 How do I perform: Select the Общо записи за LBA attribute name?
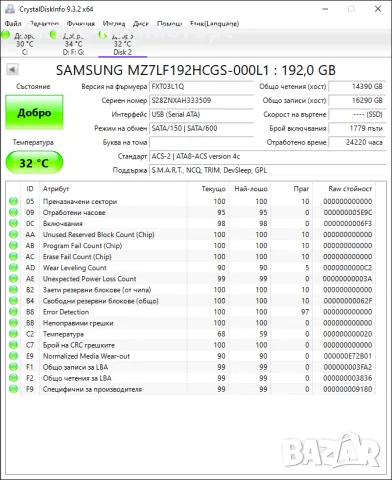[75, 367]
